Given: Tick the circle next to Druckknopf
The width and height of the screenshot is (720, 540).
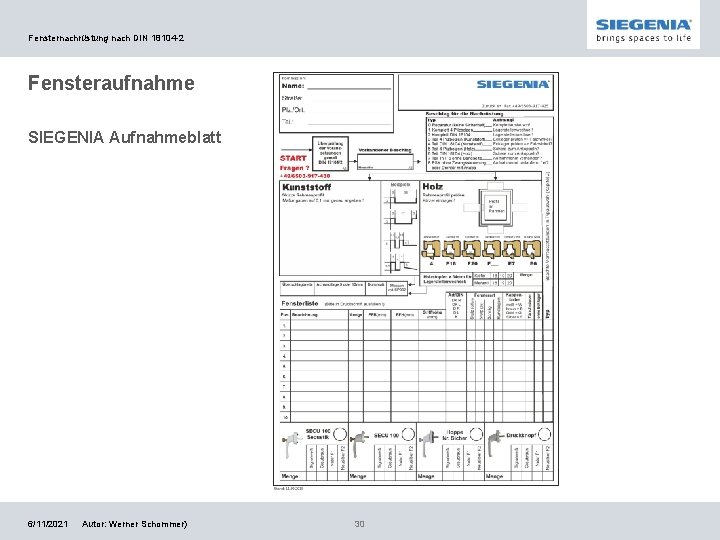Looking at the screenshot, I should [544, 434].
